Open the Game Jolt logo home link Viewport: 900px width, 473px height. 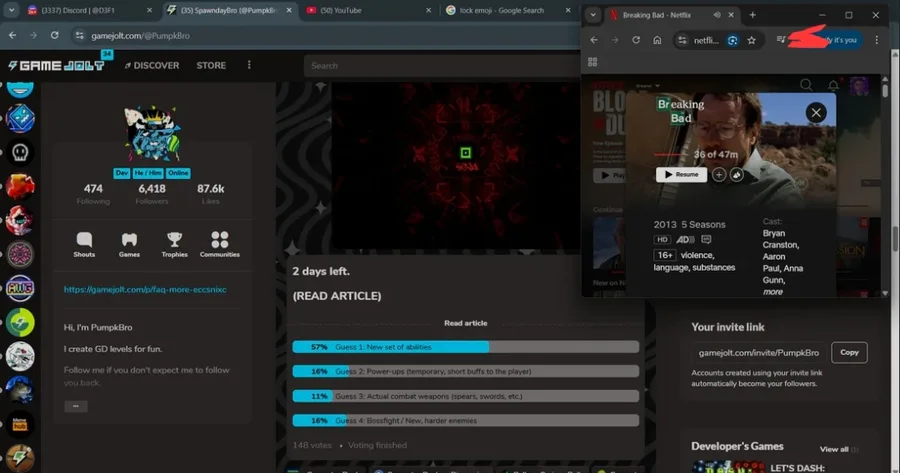tap(56, 66)
